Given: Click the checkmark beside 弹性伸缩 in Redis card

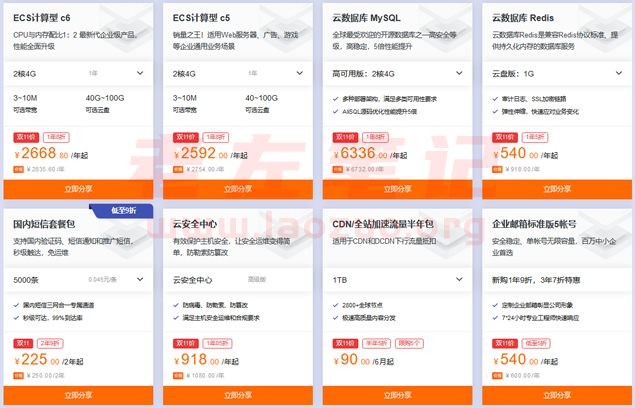Looking at the screenshot, I should coord(495,111).
